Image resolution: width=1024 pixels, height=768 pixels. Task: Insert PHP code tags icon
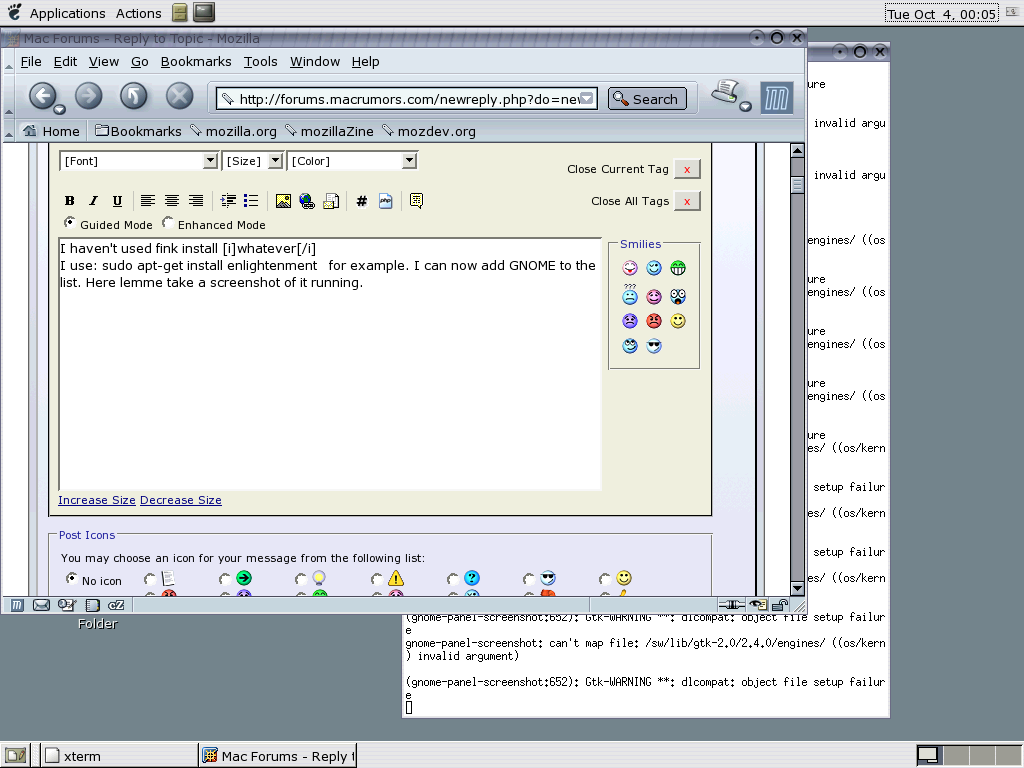385,201
